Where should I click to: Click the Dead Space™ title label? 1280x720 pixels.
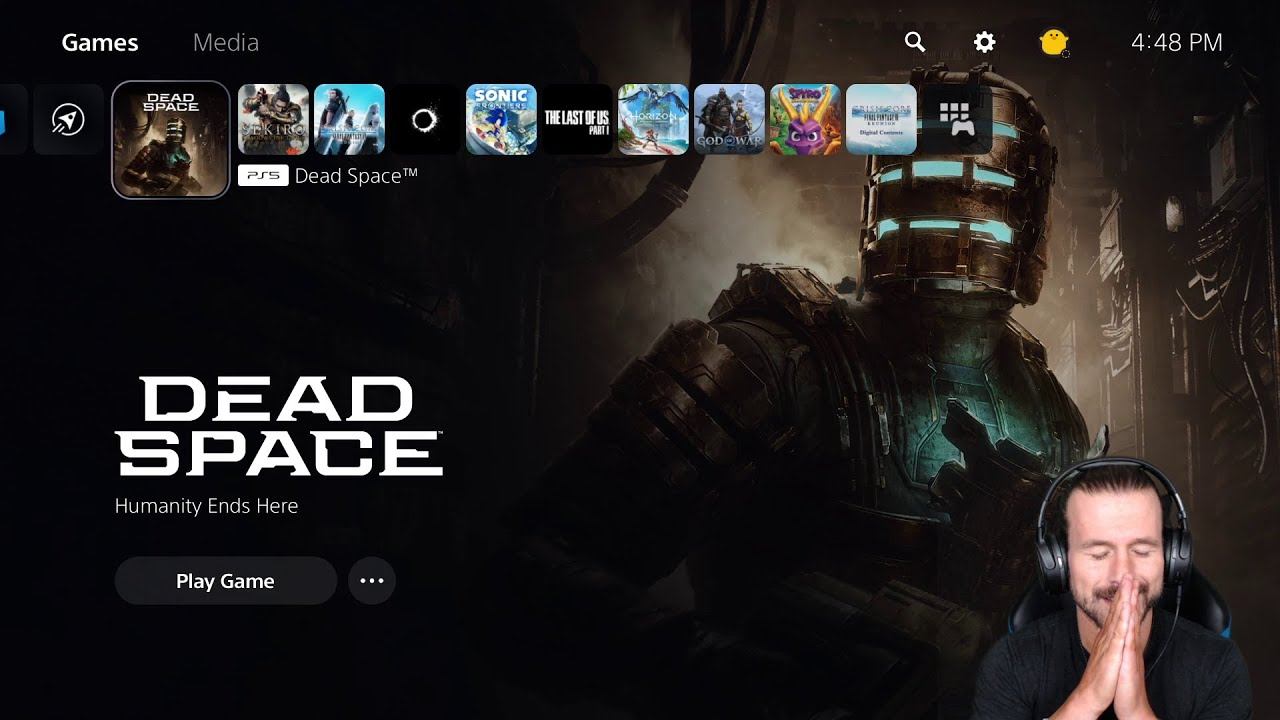coord(356,176)
